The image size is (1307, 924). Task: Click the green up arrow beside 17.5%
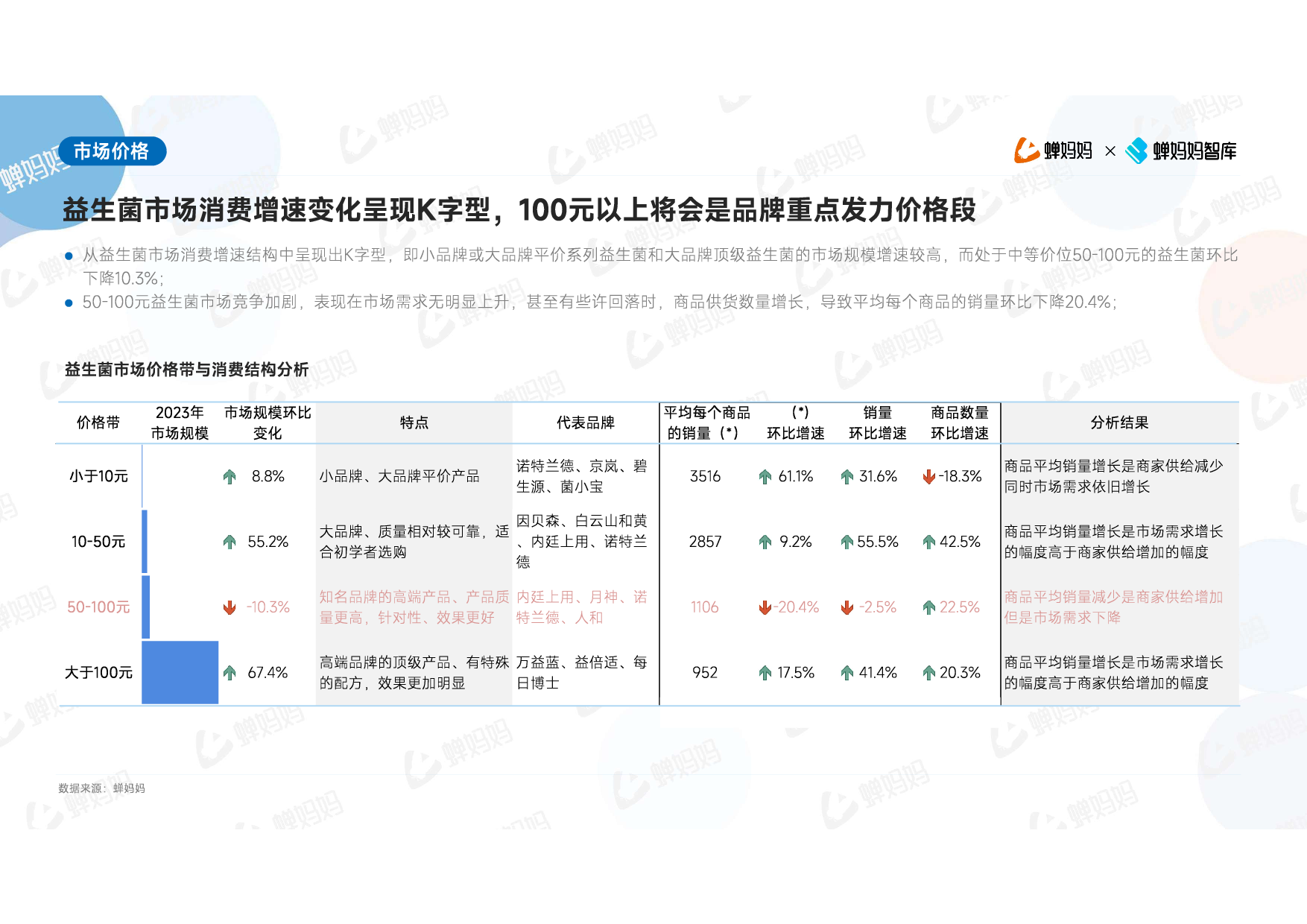[765, 674]
